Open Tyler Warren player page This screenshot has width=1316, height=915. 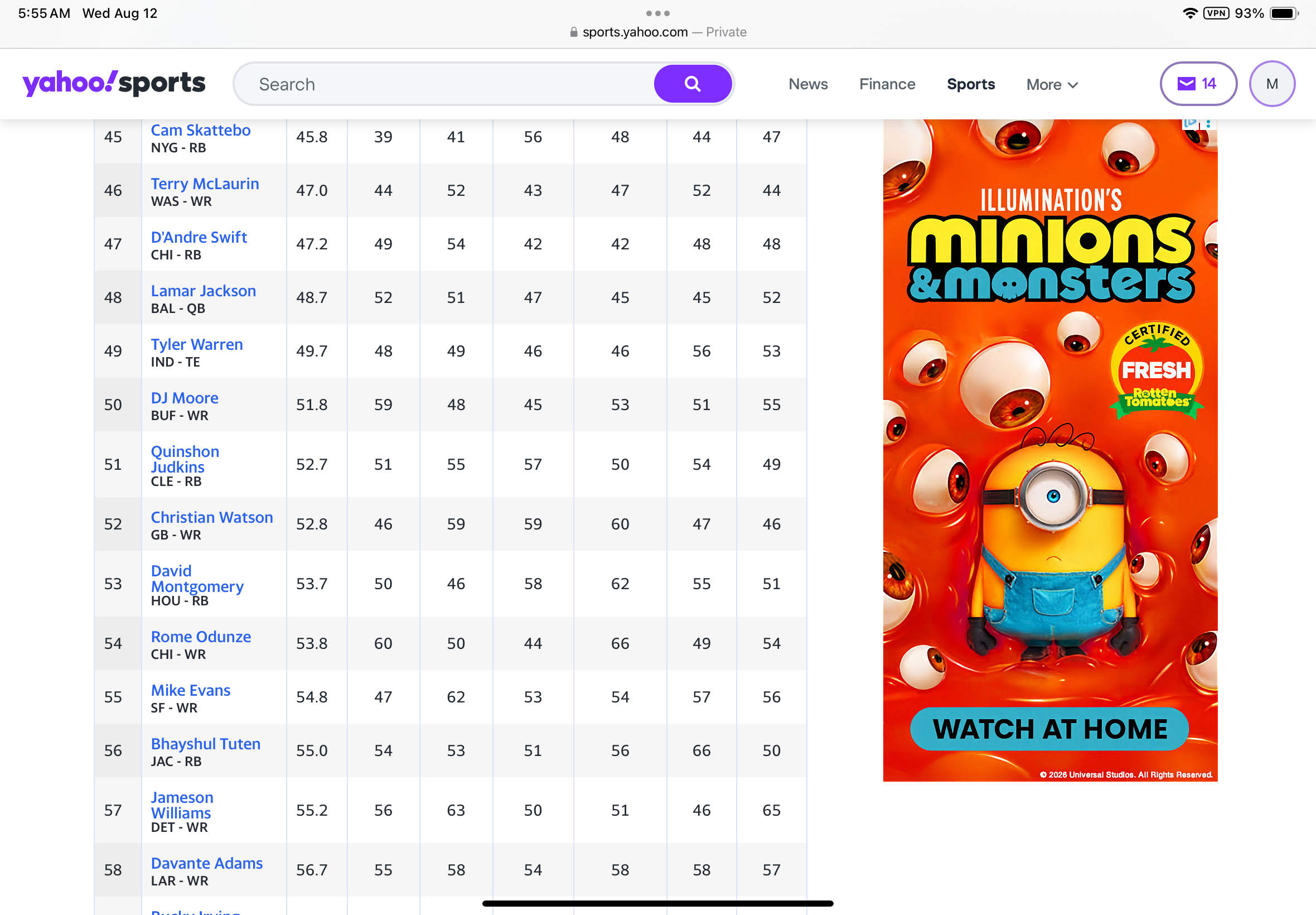[x=196, y=344]
